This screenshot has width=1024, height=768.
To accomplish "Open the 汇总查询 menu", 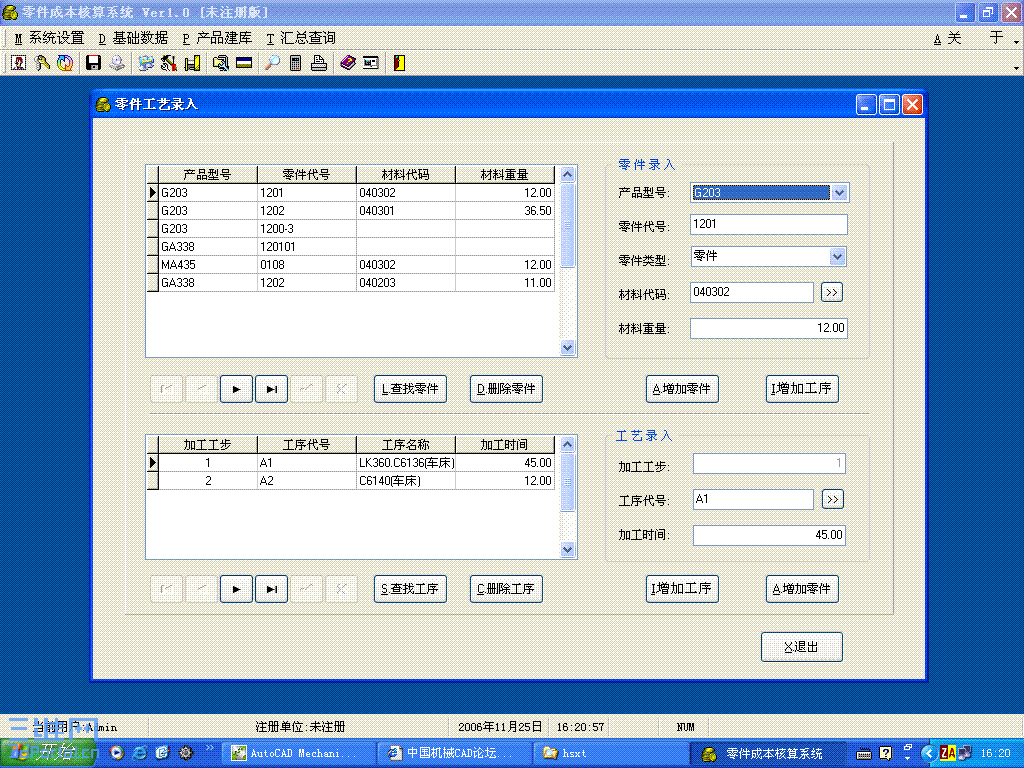I will point(301,38).
